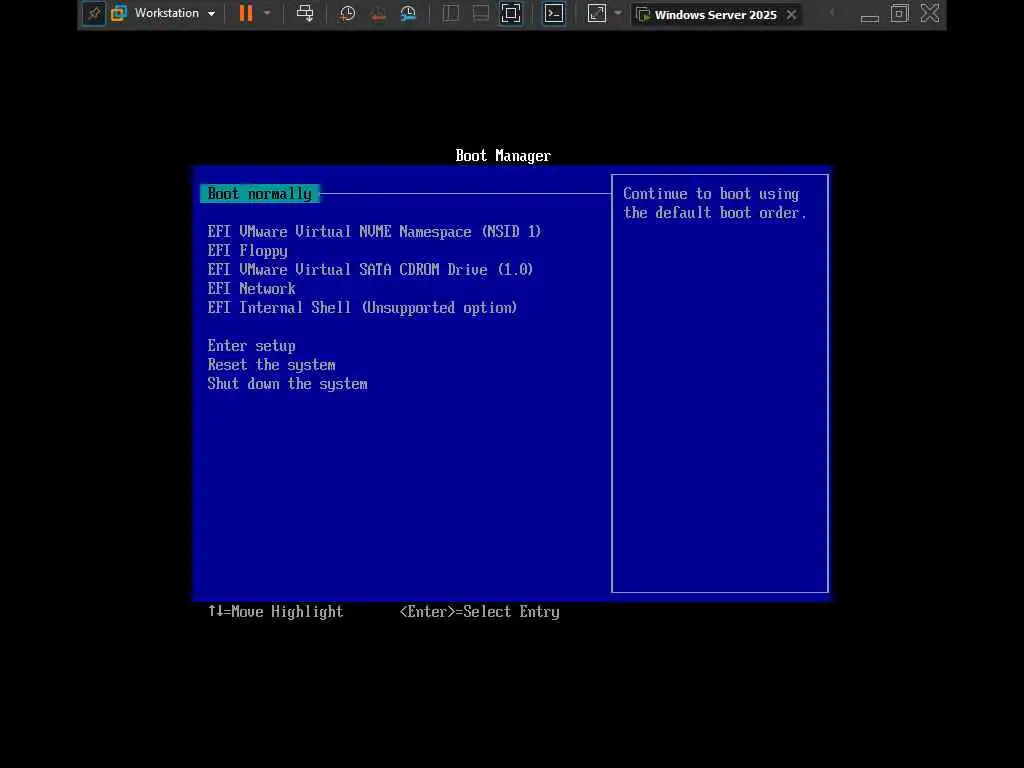Expand the stretch display dropdown arrow

point(618,13)
